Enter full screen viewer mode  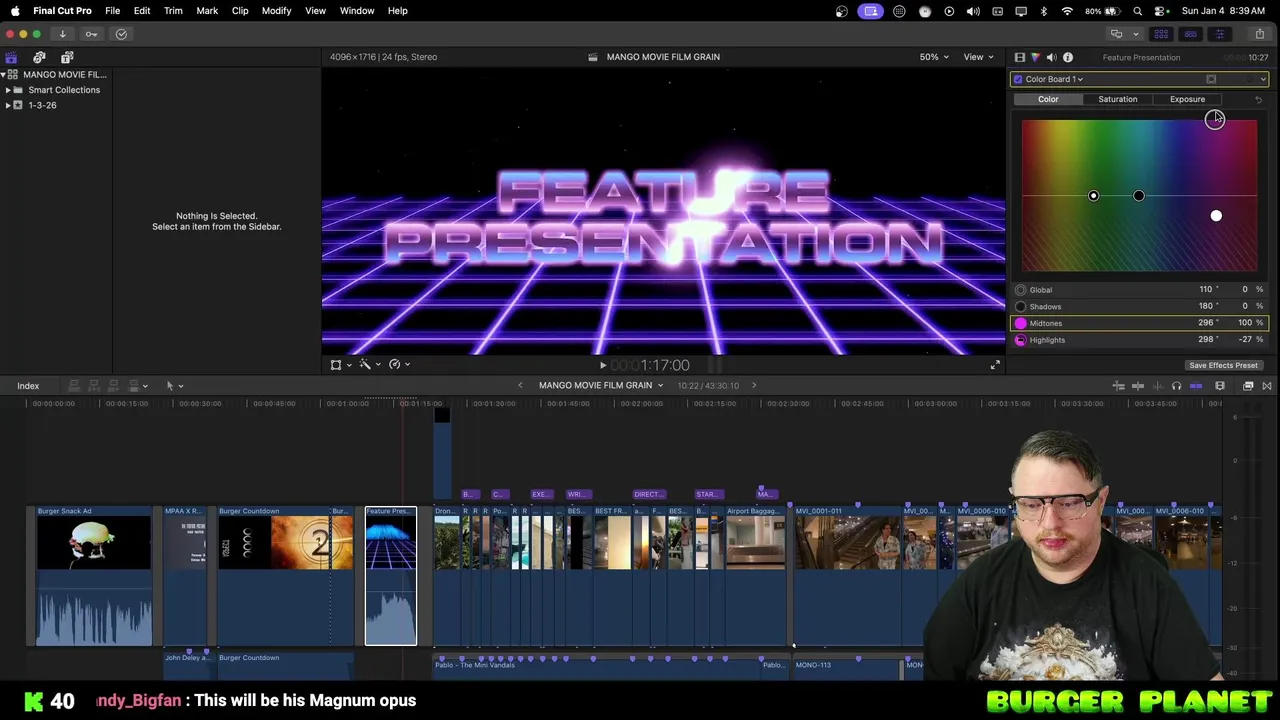click(x=994, y=366)
